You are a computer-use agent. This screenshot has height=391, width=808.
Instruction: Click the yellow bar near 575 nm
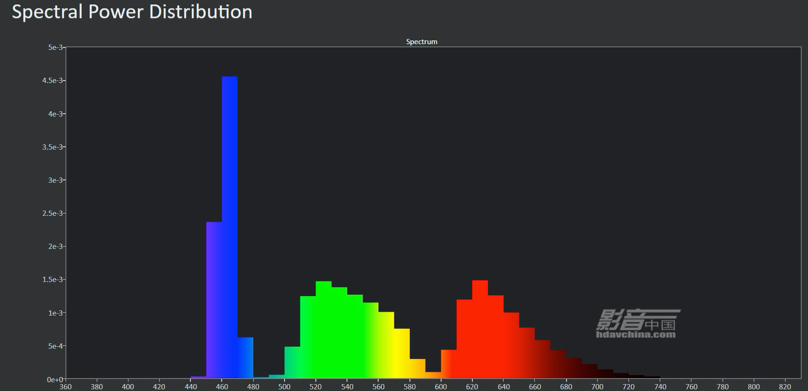tap(402, 353)
